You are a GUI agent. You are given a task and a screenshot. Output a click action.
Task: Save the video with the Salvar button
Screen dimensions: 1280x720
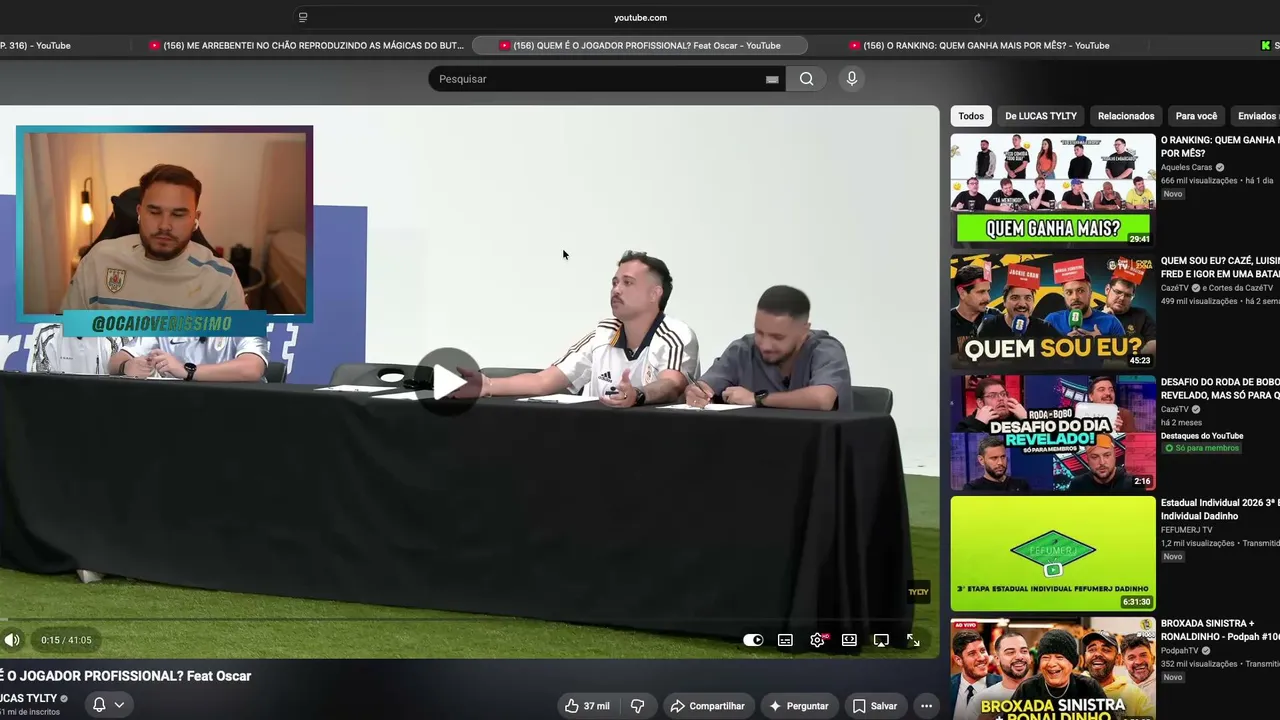[x=874, y=706]
